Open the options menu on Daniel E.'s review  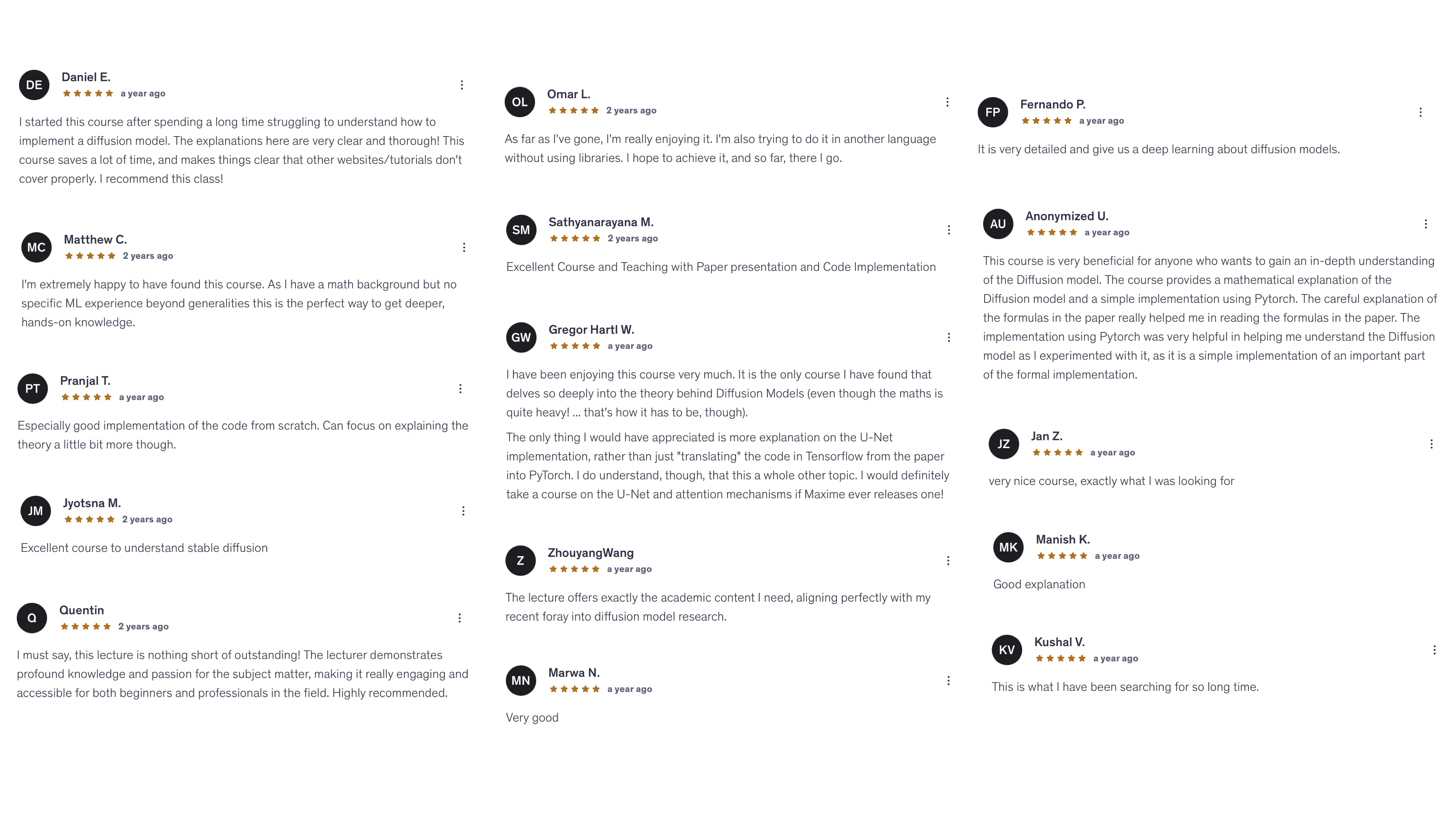(461, 84)
